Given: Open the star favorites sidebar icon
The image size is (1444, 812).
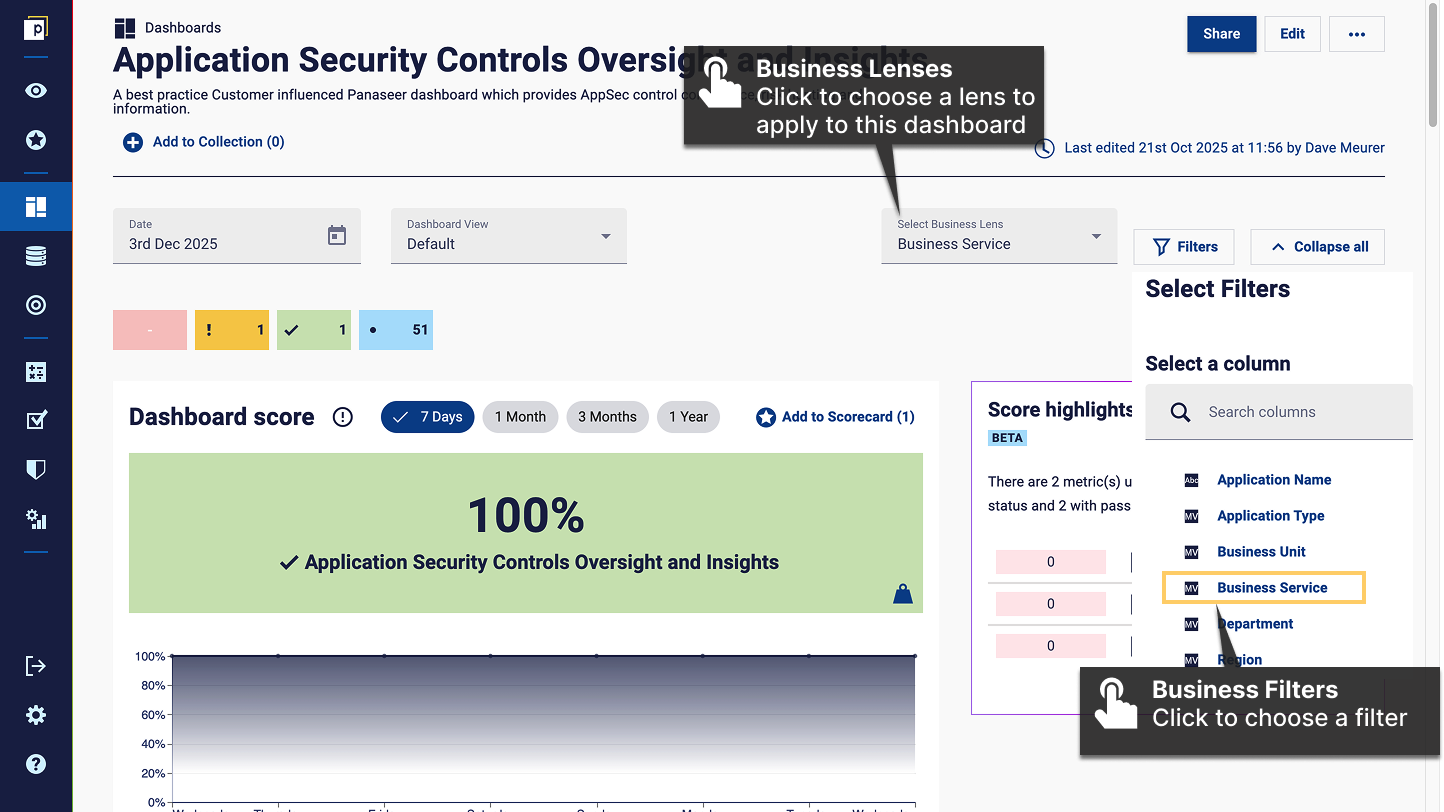Looking at the screenshot, I should pos(36,140).
